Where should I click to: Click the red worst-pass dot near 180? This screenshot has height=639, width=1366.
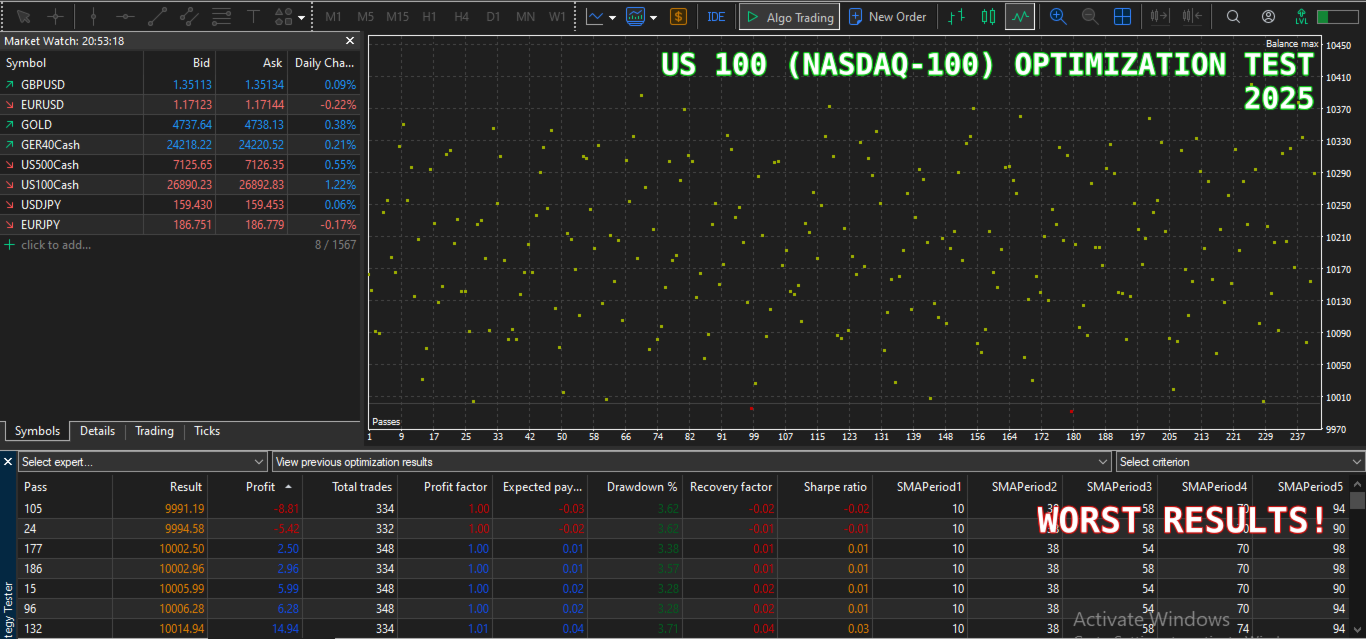(x=1072, y=410)
